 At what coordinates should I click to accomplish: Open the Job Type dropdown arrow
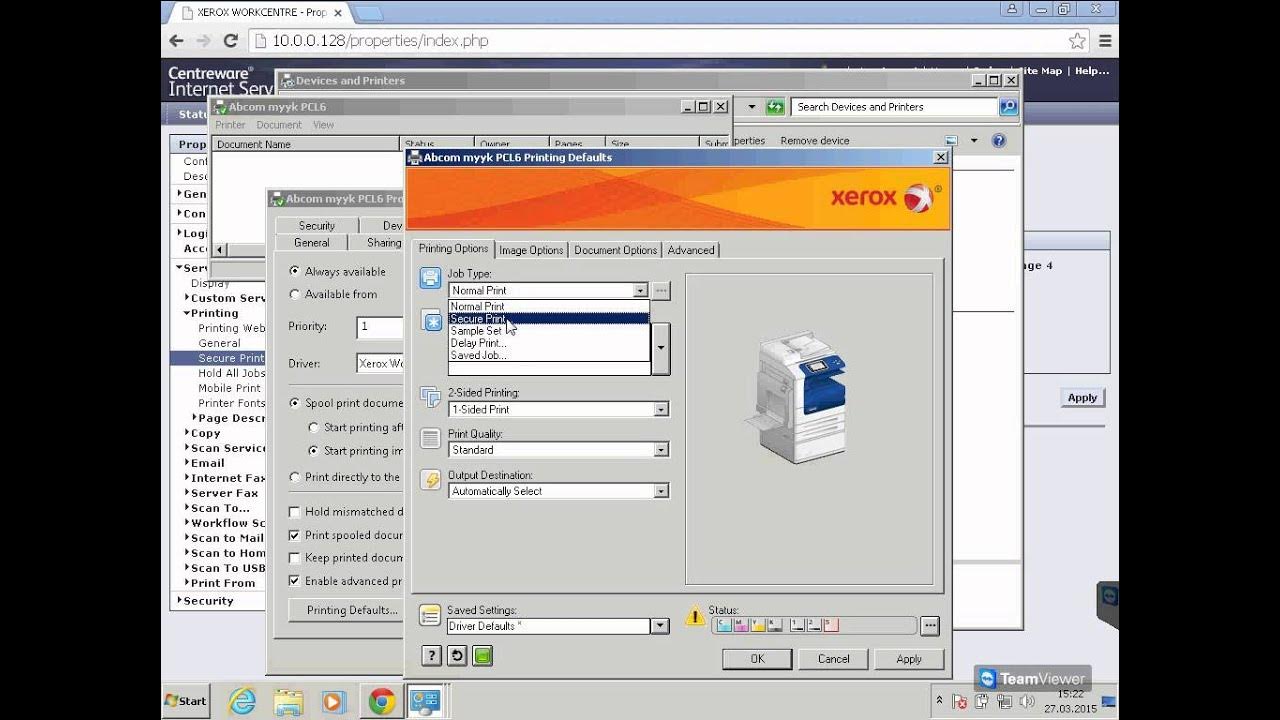640,291
